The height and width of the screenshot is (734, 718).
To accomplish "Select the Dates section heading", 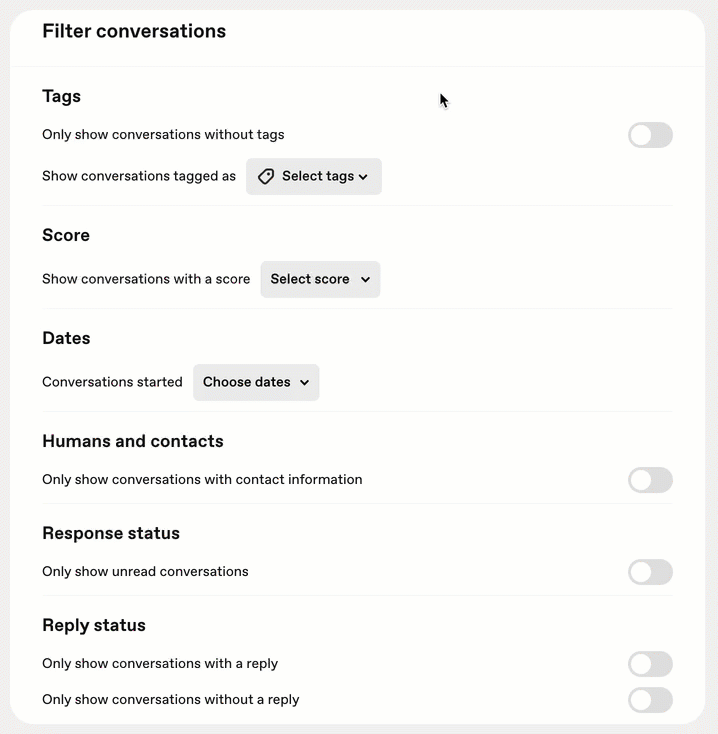I will pyautogui.click(x=66, y=338).
